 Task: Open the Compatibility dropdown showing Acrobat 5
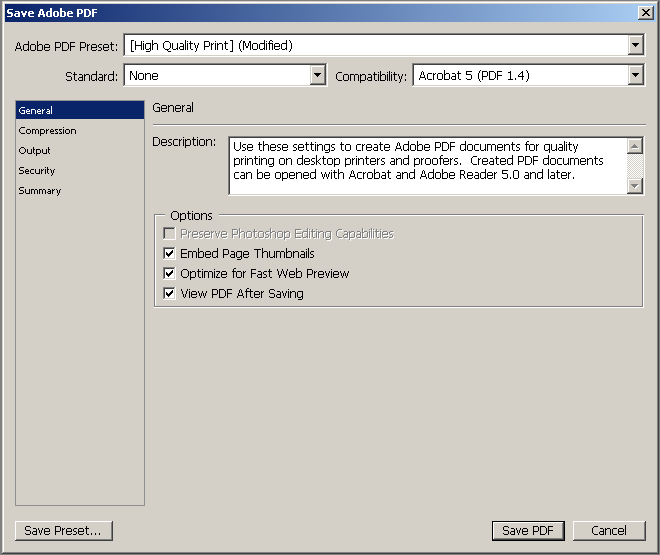[528, 75]
